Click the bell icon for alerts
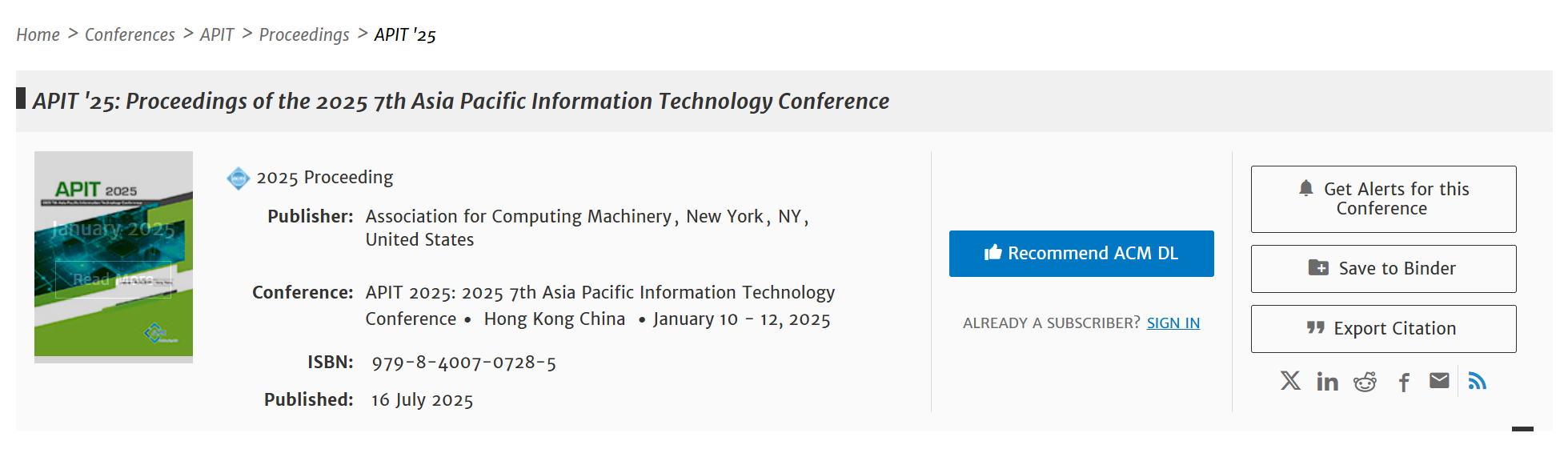The height and width of the screenshot is (465, 1568). 1305,188
